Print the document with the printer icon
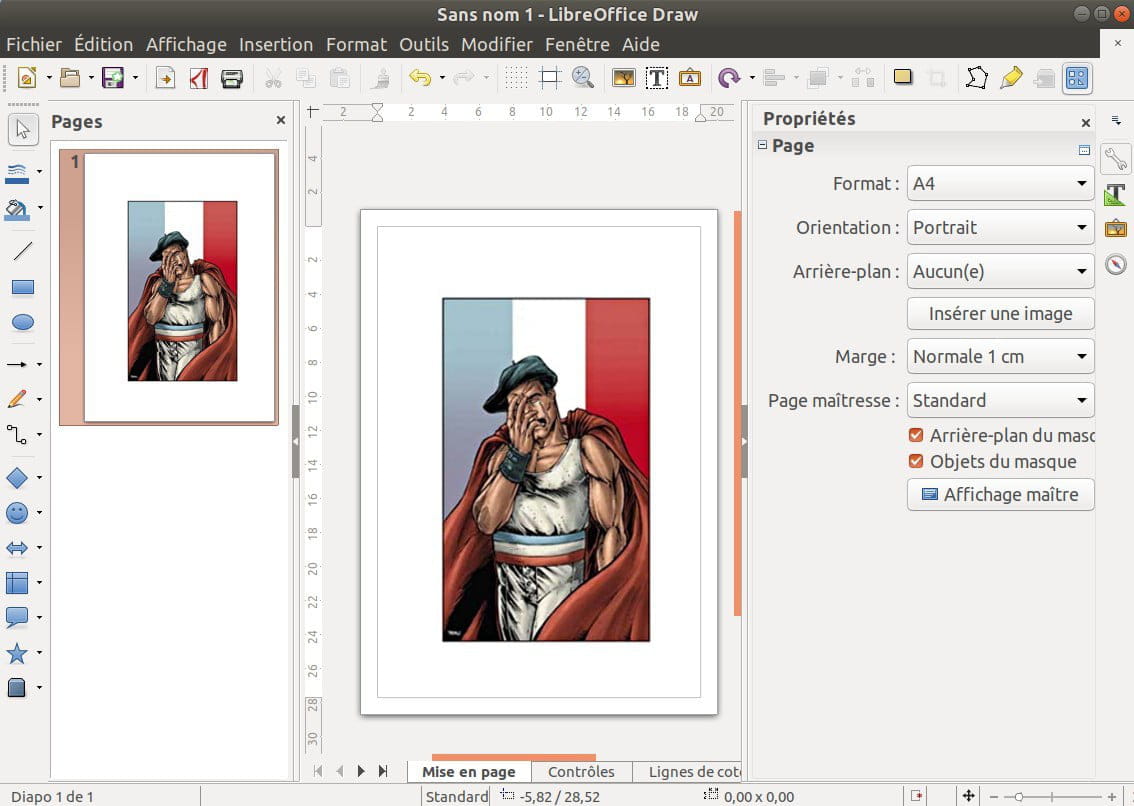 (231, 77)
